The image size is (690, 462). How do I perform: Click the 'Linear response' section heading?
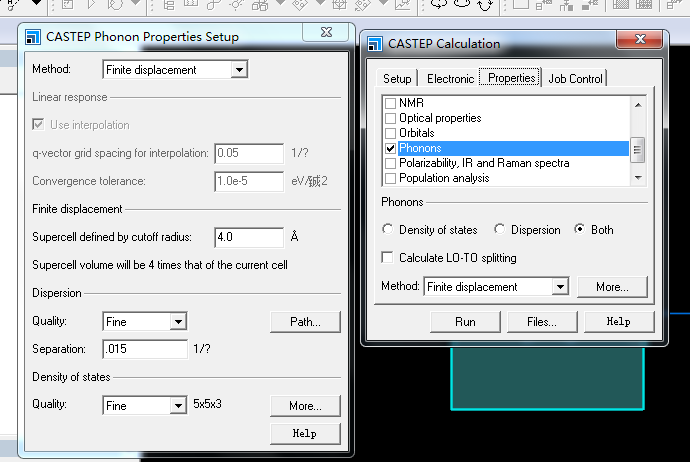[70, 97]
